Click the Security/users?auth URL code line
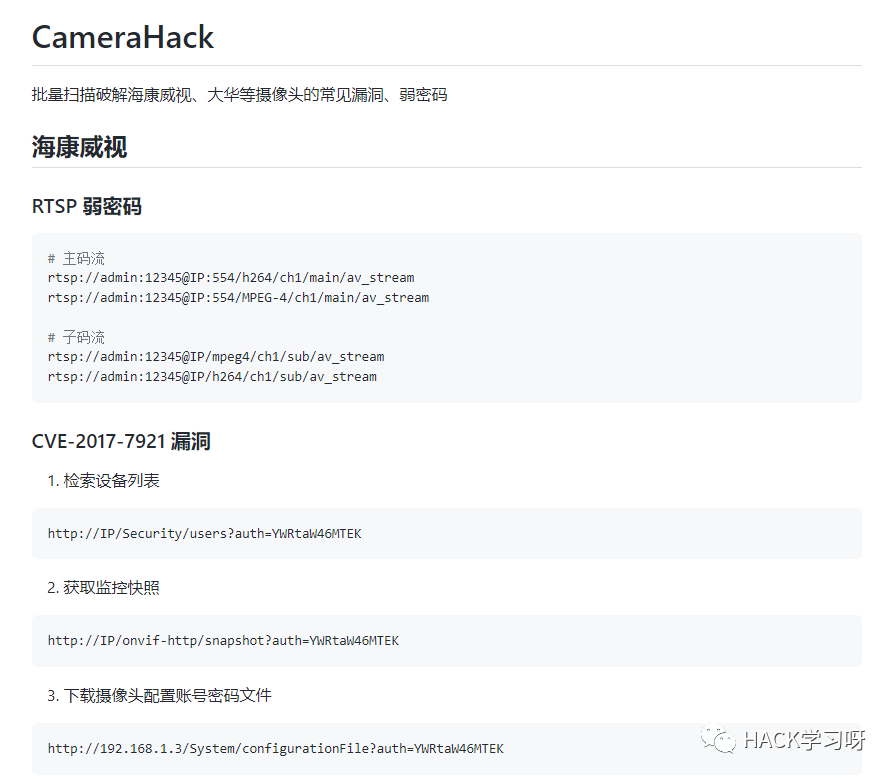 point(205,534)
